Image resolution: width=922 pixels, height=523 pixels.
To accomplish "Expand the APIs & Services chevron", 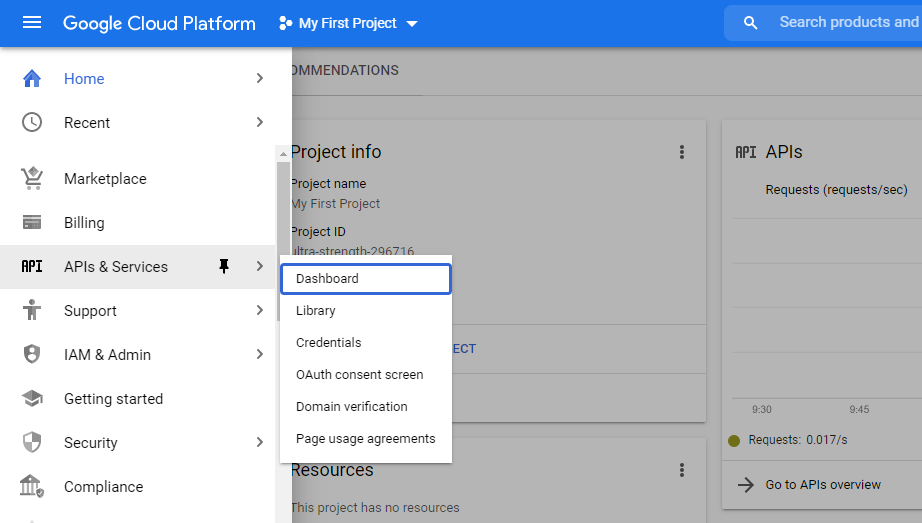I will click(x=260, y=267).
